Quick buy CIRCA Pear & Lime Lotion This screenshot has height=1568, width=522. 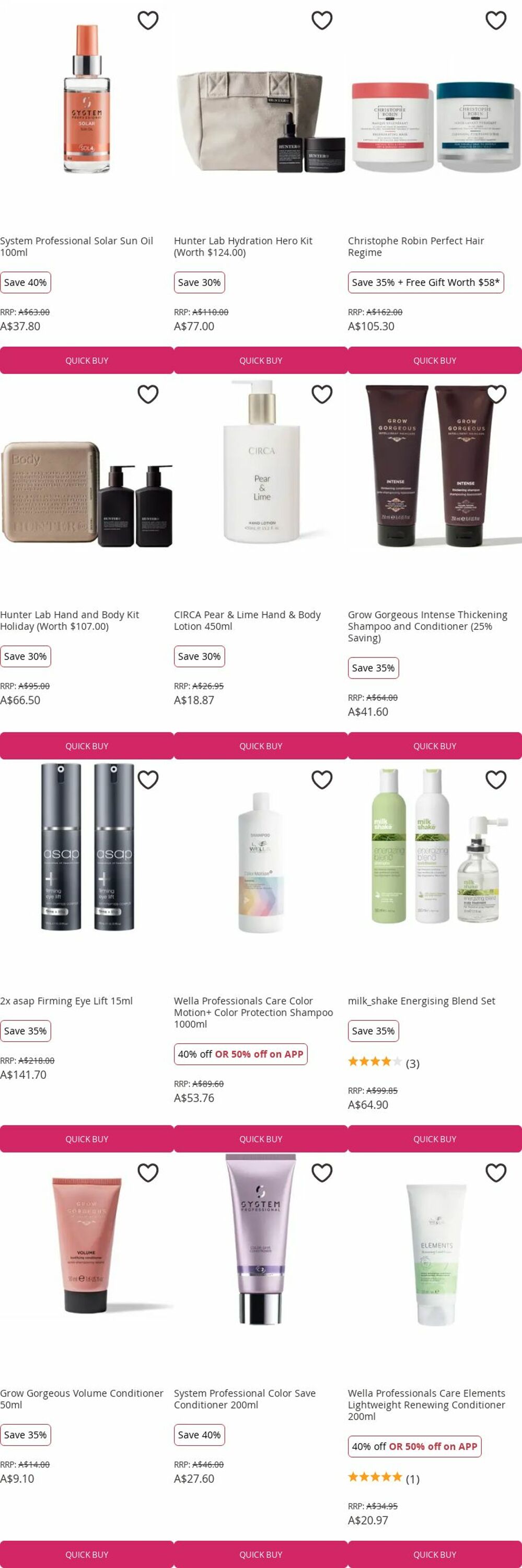pyautogui.click(x=261, y=746)
